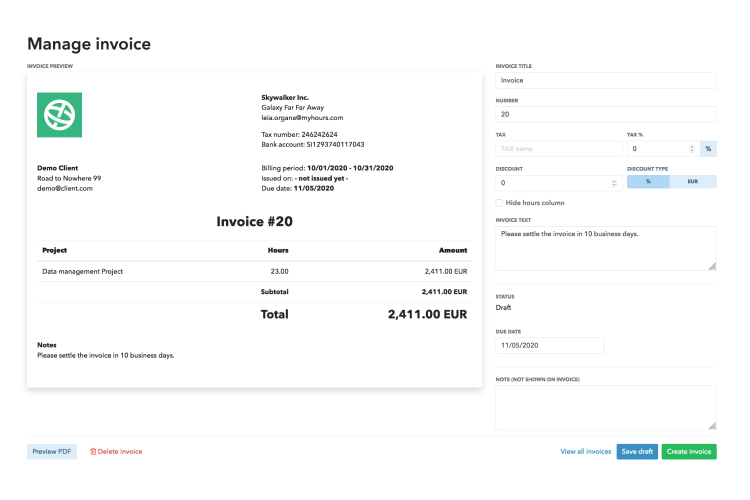Viewport: 750px width, 500px height.
Task: Click the demo@client.com email text
Action: tap(65, 189)
